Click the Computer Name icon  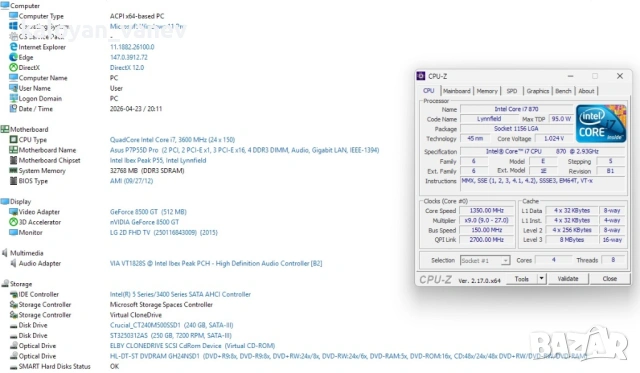pos(13,78)
